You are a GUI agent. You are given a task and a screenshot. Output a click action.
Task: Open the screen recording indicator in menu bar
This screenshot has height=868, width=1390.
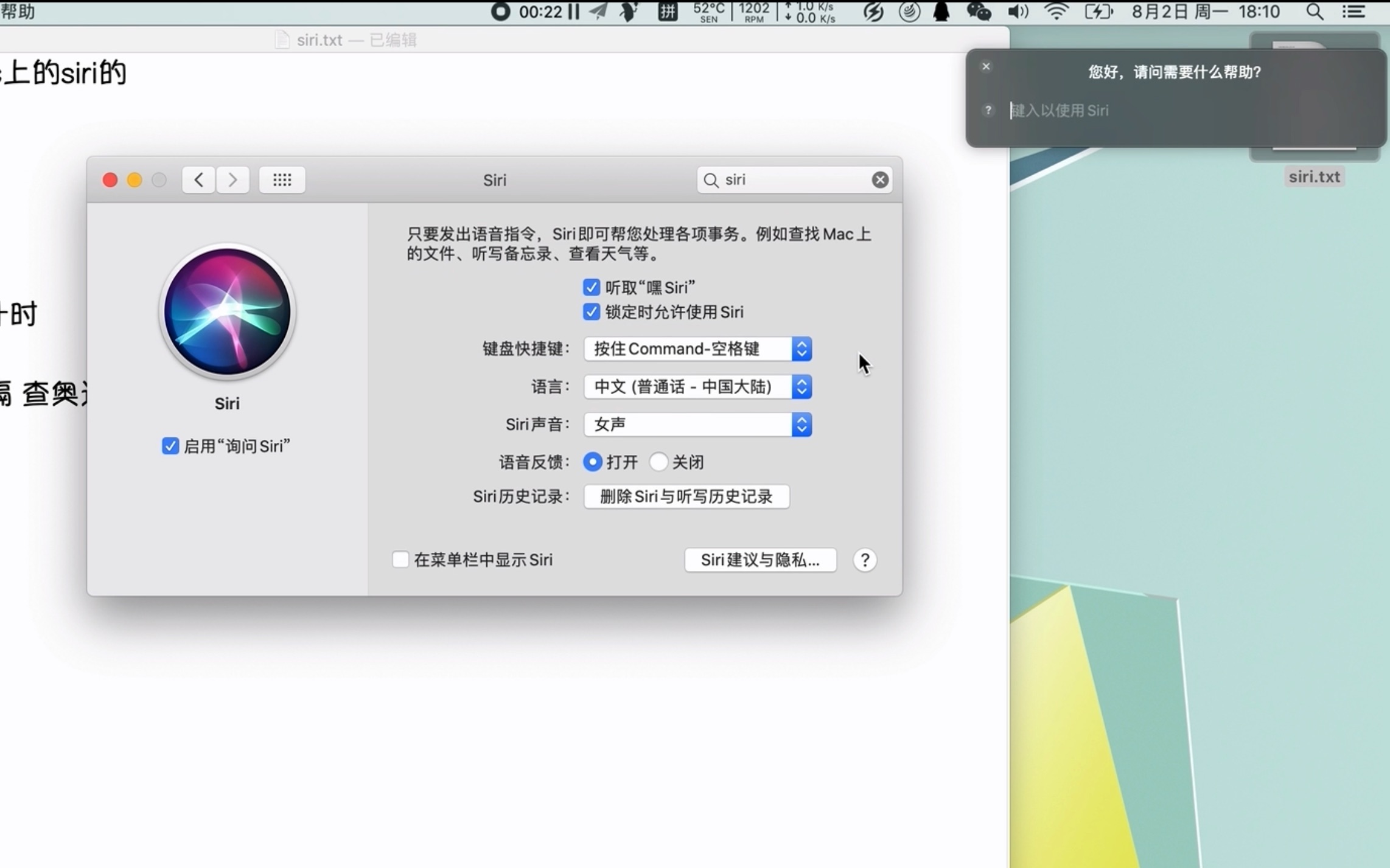500,12
